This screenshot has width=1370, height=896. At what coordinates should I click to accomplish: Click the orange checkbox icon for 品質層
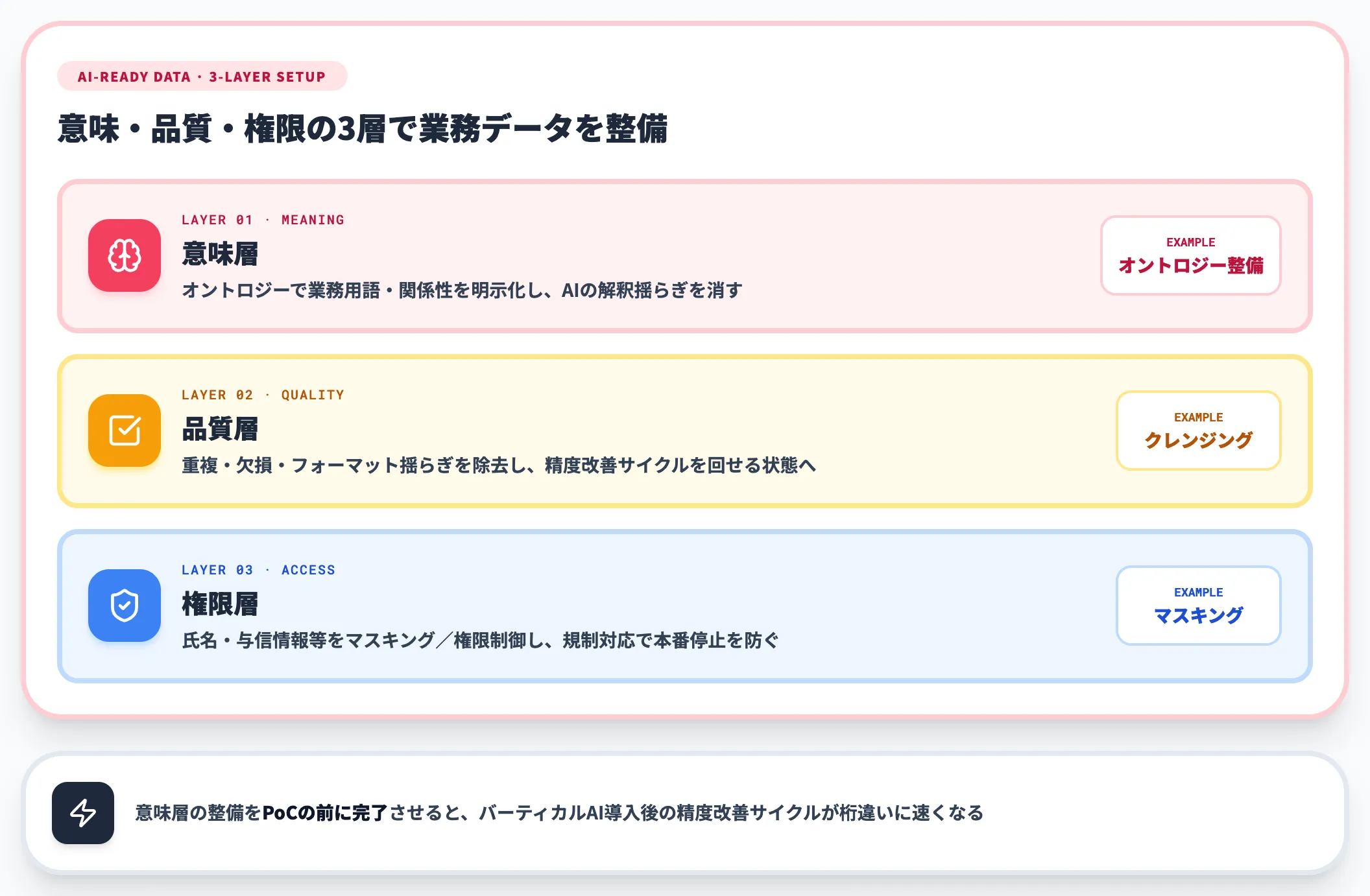pos(125,430)
